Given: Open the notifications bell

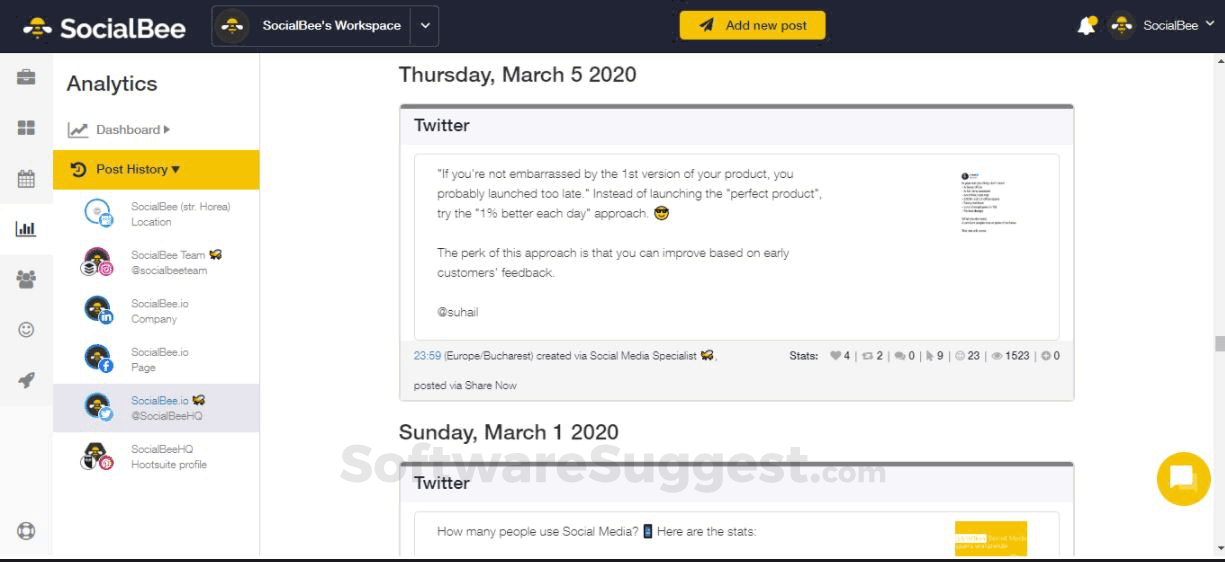Looking at the screenshot, I should 1086,26.
